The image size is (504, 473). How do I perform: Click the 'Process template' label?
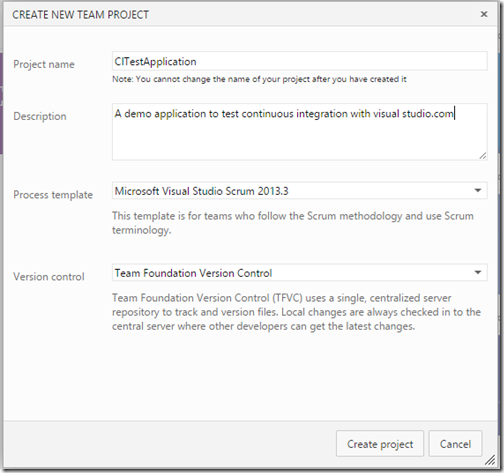click(53, 195)
